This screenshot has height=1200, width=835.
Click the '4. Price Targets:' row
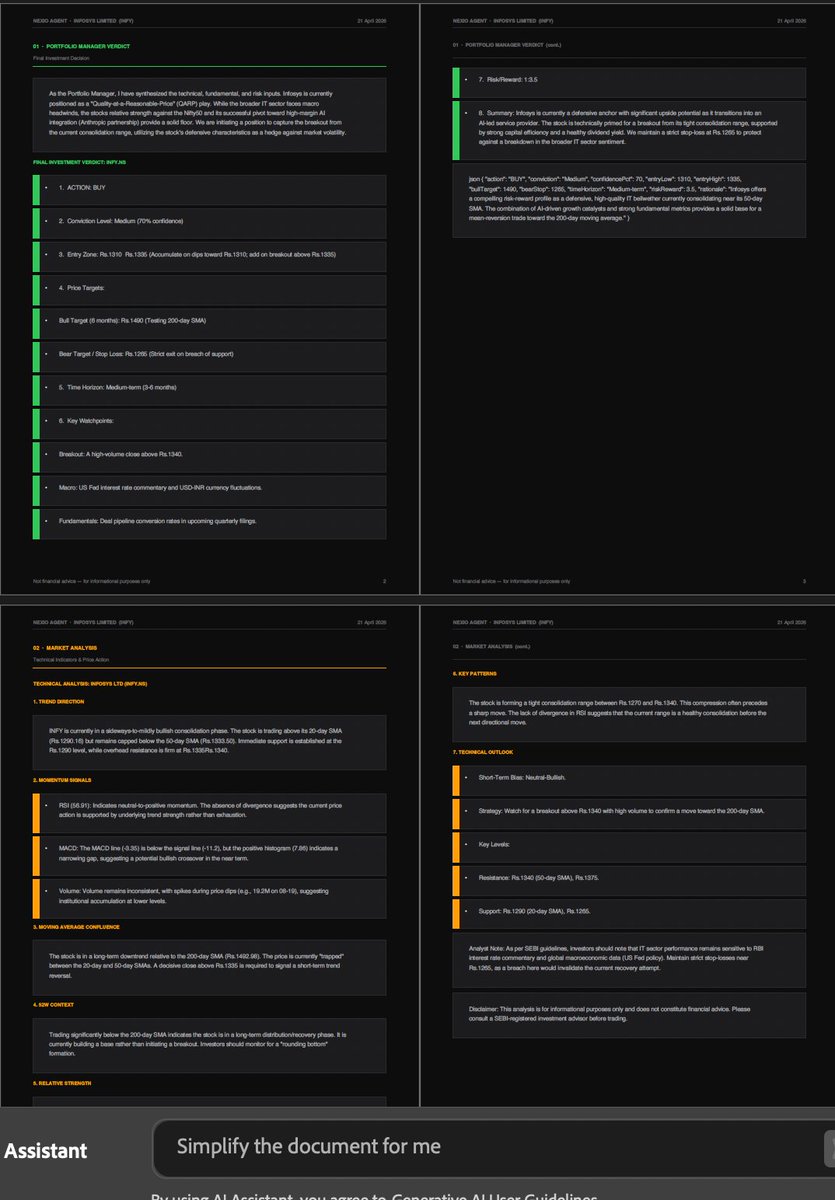click(209, 289)
